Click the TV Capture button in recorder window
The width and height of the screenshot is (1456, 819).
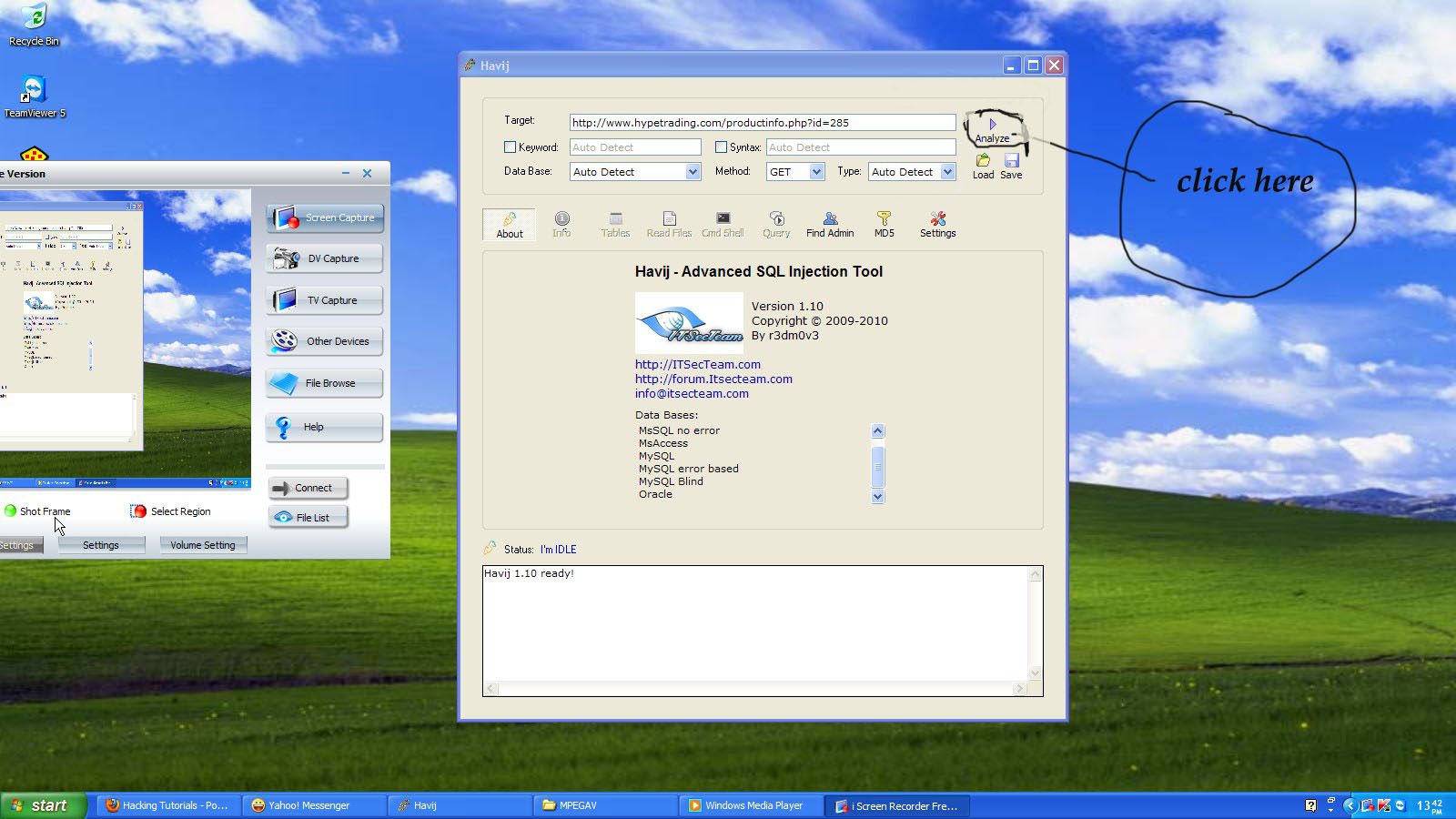(x=325, y=300)
